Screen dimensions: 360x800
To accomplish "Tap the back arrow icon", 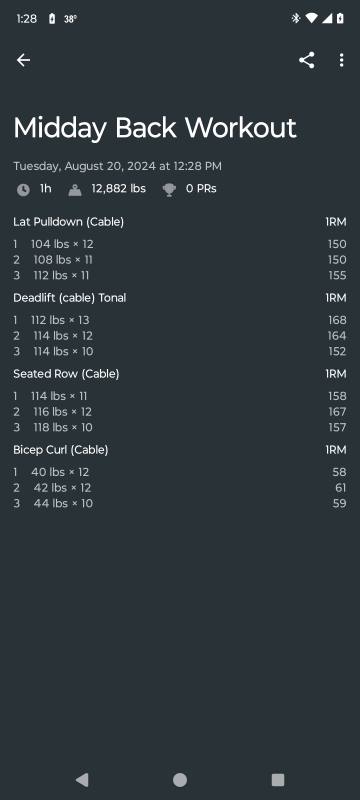I will pos(23,60).
